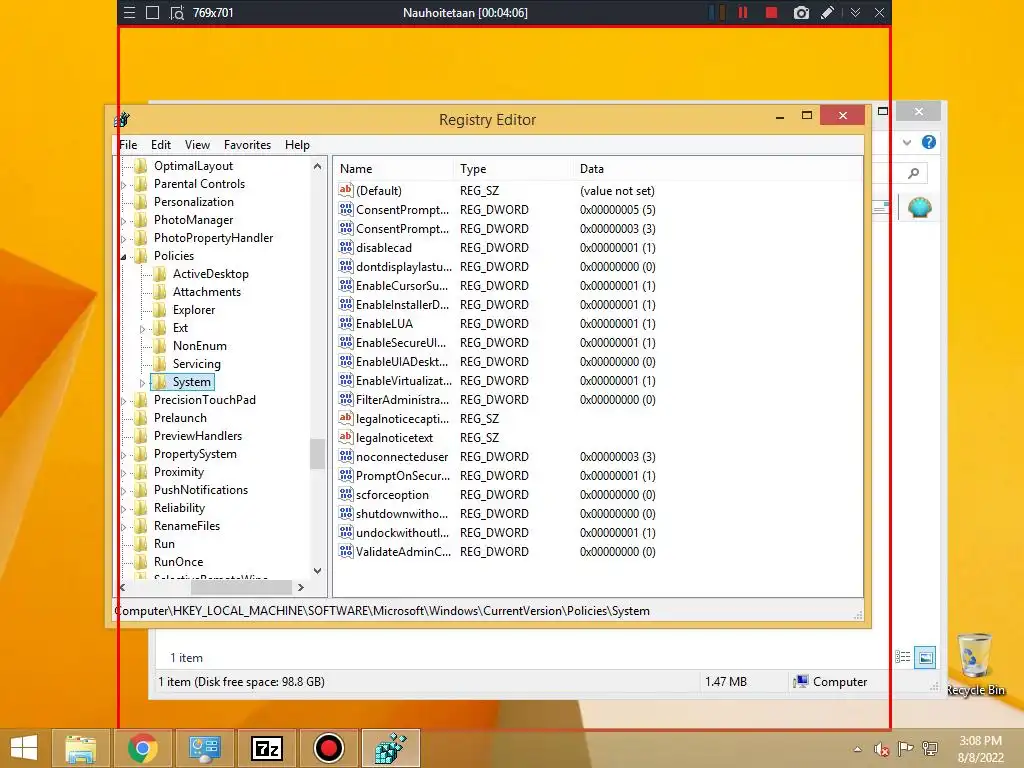Stop the screen recording
1024x768 pixels.
[x=771, y=12]
